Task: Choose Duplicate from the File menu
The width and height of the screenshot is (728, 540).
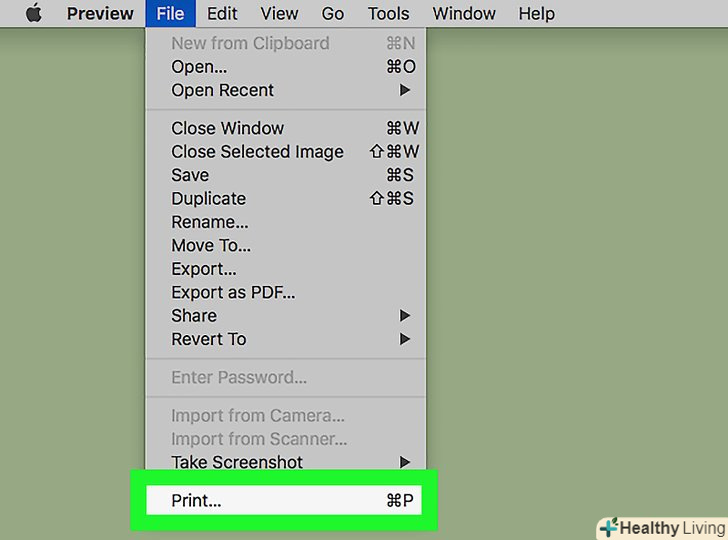Action: point(208,198)
